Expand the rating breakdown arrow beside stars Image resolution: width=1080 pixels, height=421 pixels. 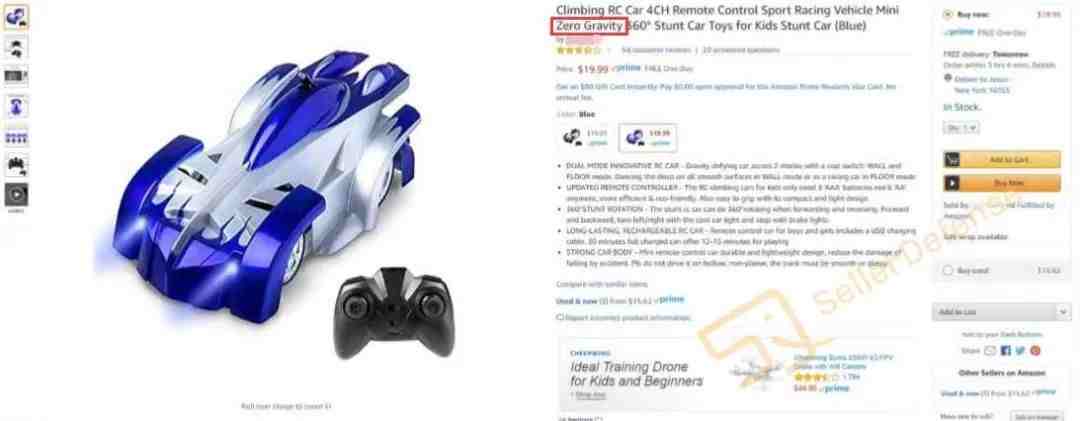point(608,50)
